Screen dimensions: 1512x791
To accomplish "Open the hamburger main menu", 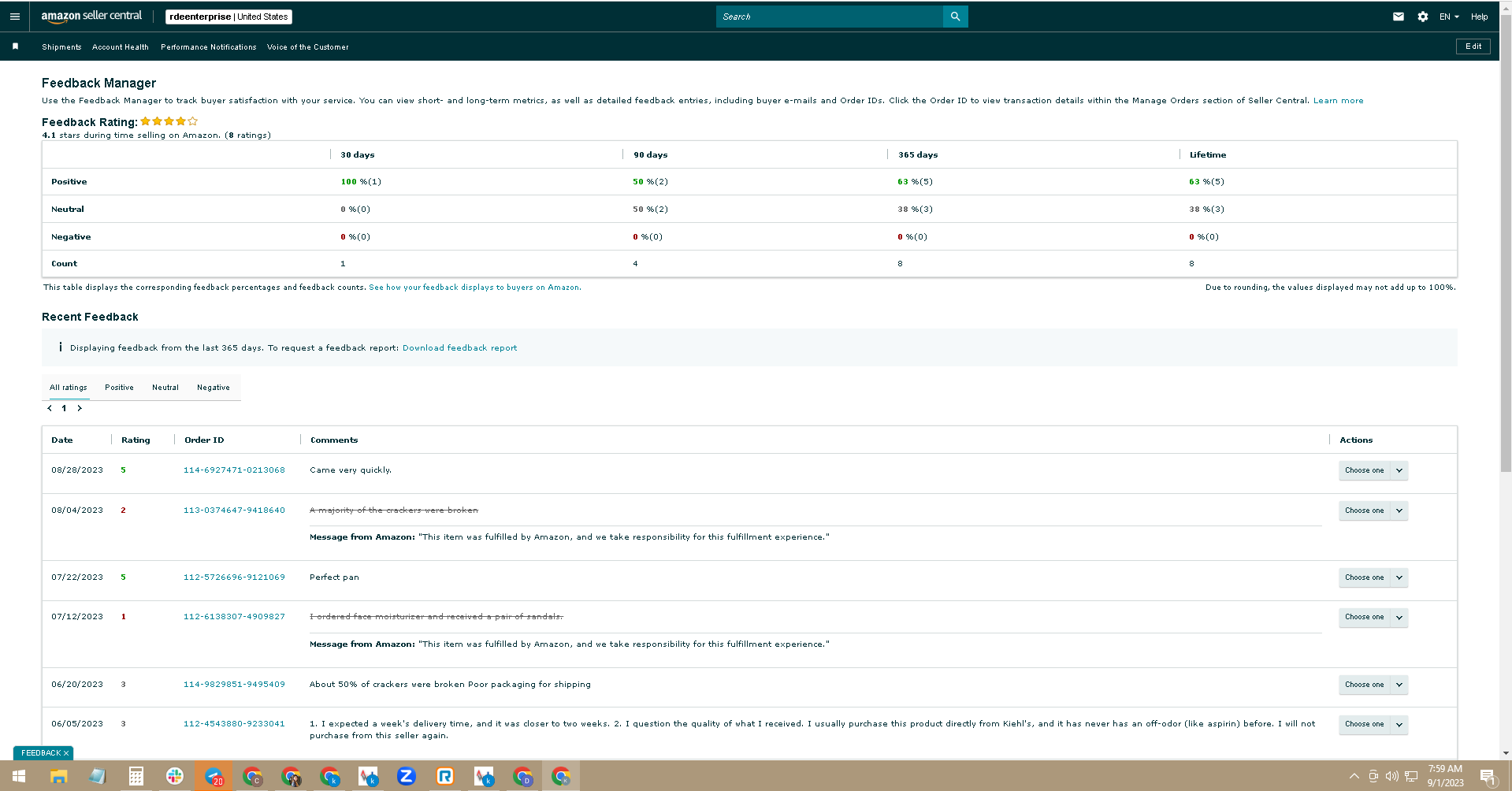I will [x=15, y=17].
